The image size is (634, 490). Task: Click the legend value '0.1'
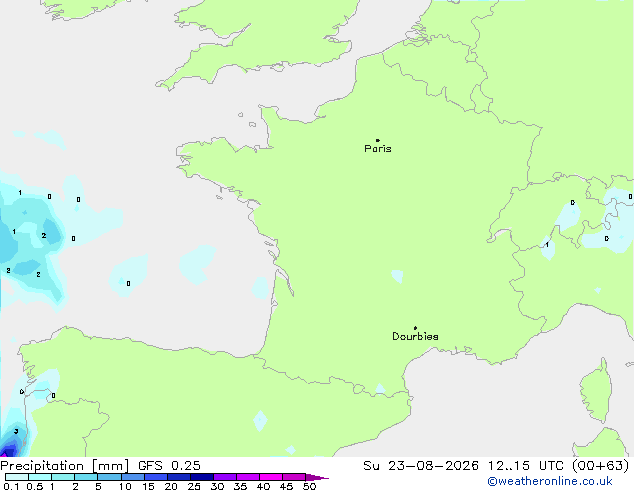coord(12,486)
